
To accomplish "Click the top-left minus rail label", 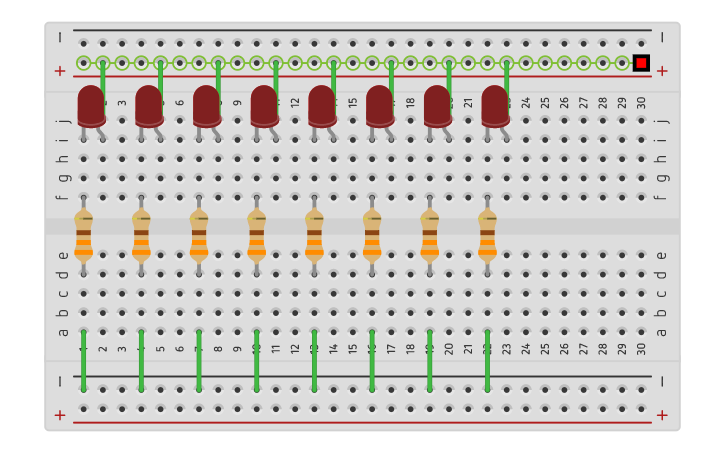I will point(60,38).
